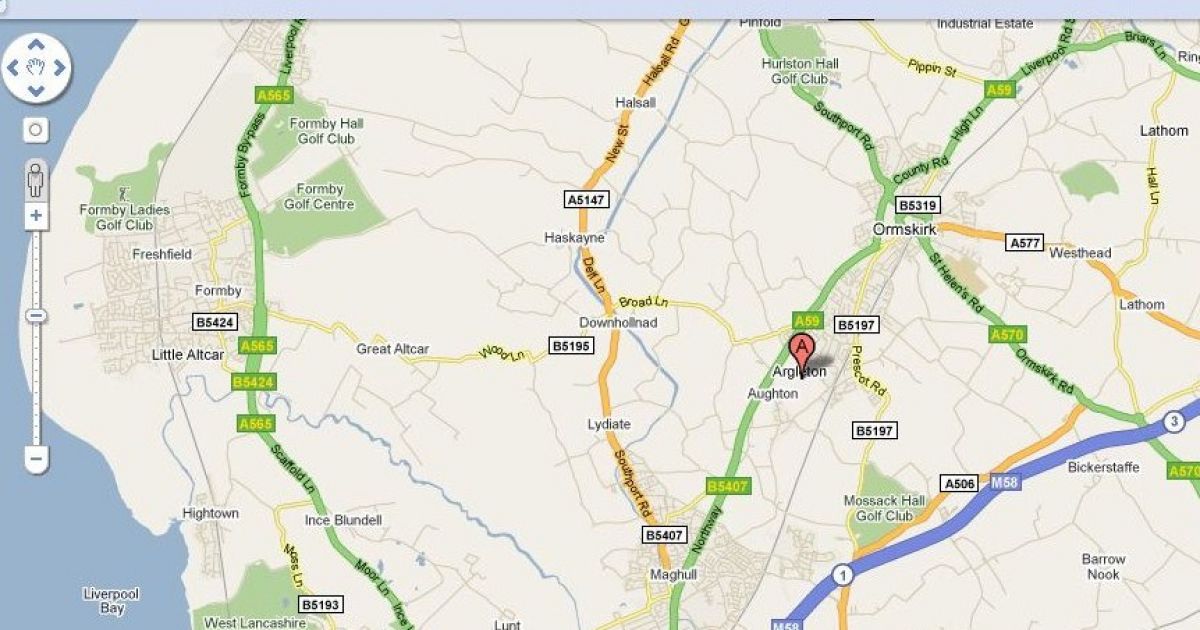Click the zoom slider handle
This screenshot has width=1200, height=630.
[x=36, y=316]
